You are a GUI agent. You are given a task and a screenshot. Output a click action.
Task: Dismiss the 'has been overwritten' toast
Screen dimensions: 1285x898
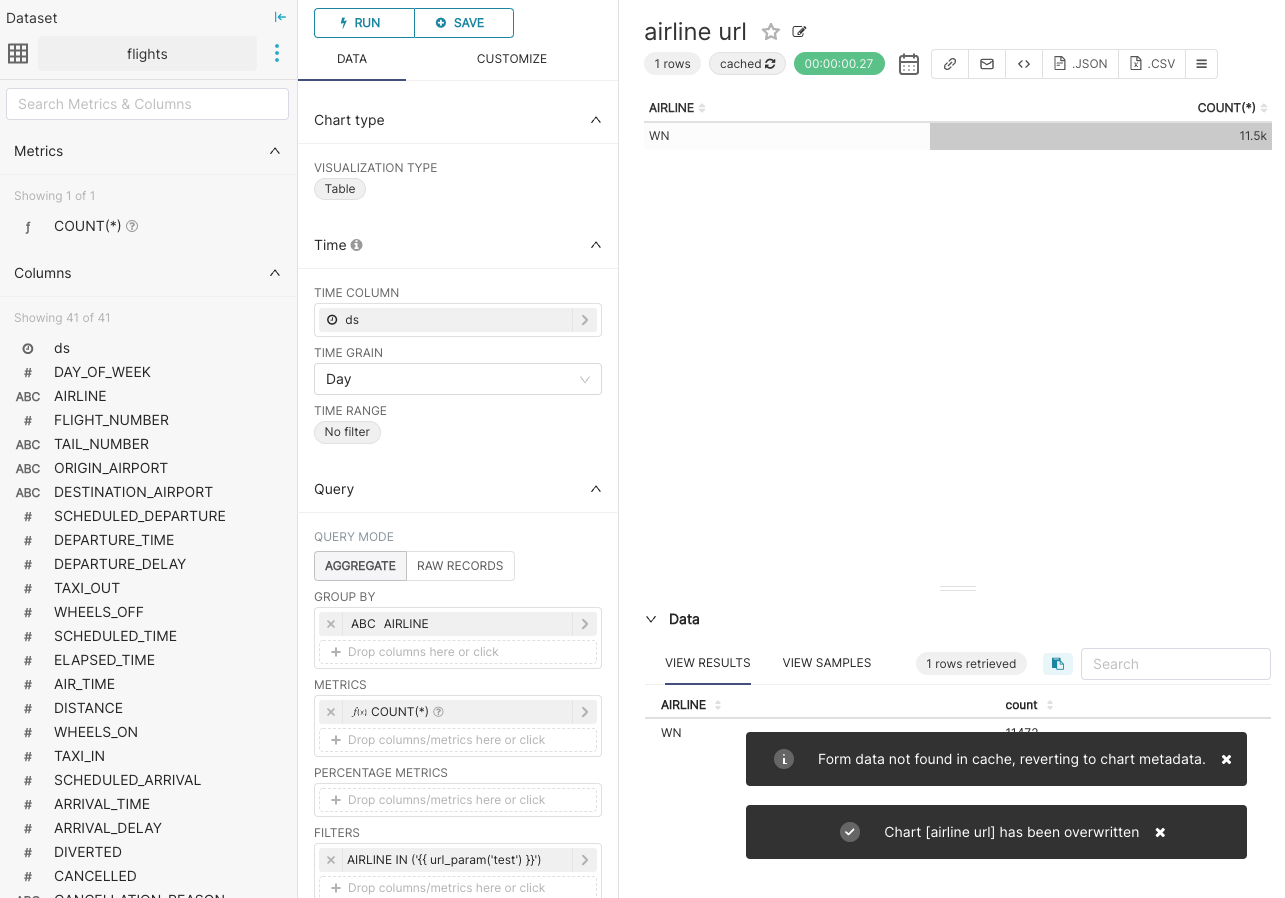(1160, 832)
